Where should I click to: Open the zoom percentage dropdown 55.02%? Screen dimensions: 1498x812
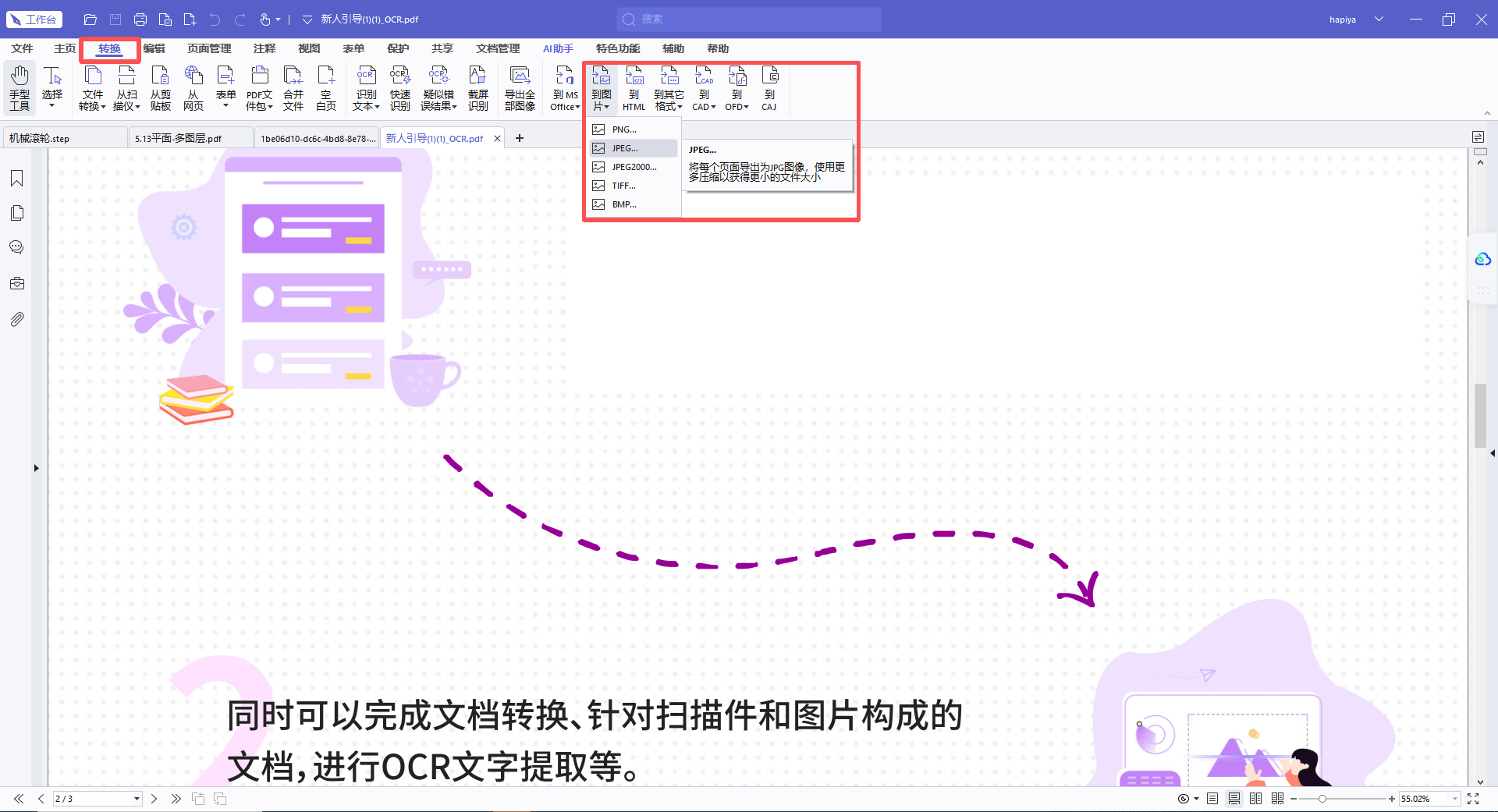pos(1454,799)
